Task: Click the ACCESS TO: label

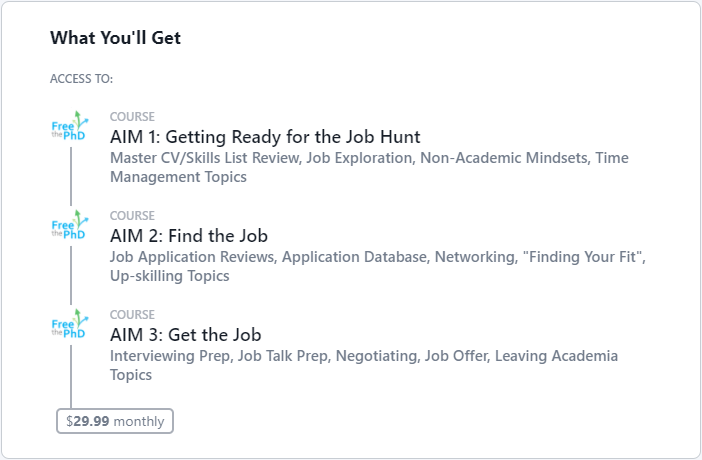Action: point(81,79)
